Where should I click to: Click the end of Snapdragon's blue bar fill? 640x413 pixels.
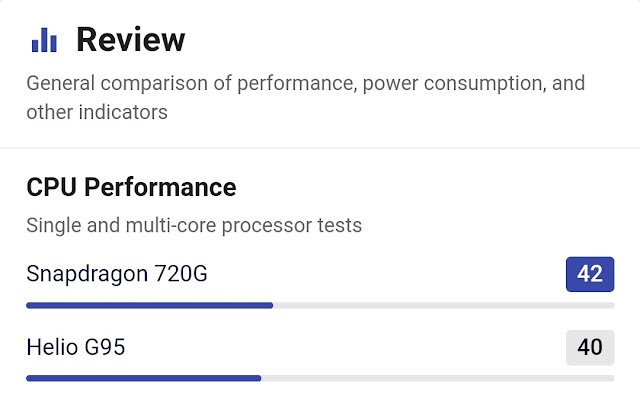(270, 305)
